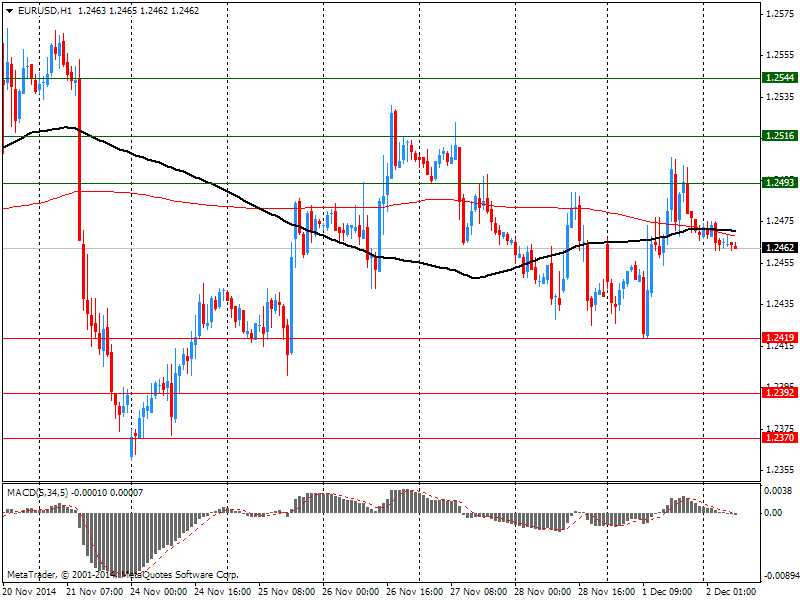Click the 1.2355 price scale value
This screenshot has width=800, height=600.
pos(780,469)
